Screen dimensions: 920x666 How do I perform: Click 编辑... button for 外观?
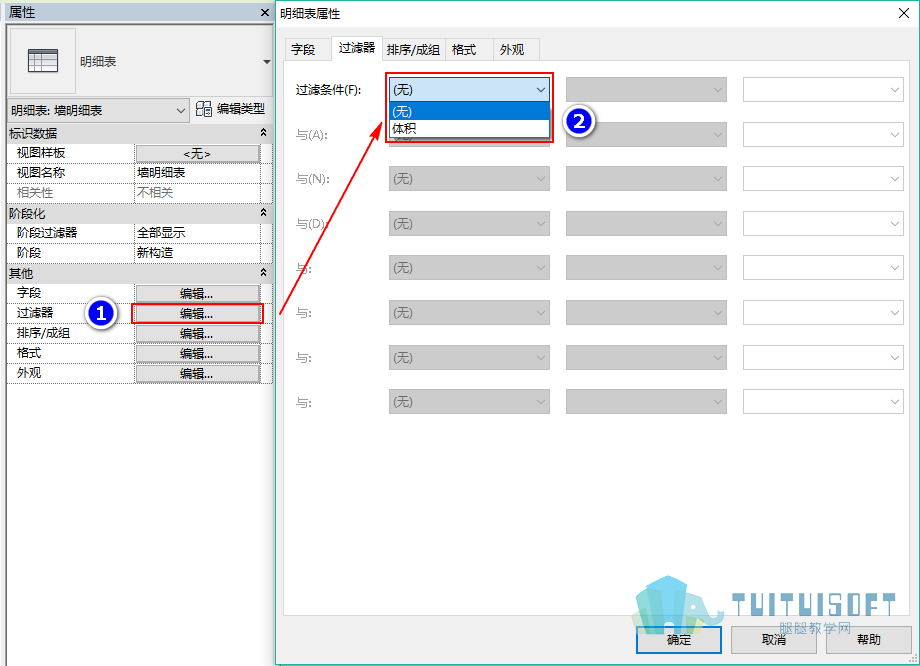[197, 373]
